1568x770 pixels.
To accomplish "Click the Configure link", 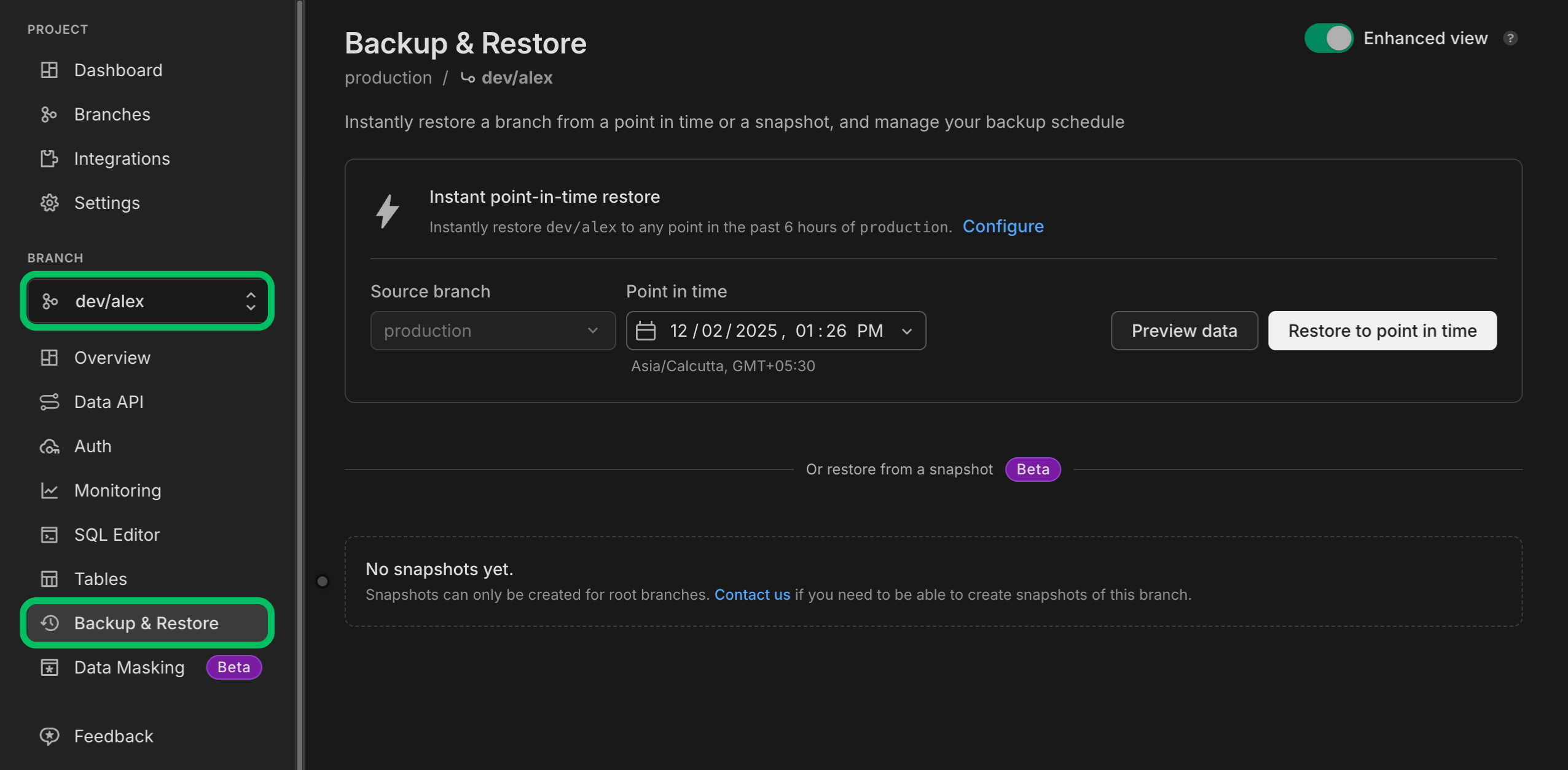I will pyautogui.click(x=1003, y=226).
